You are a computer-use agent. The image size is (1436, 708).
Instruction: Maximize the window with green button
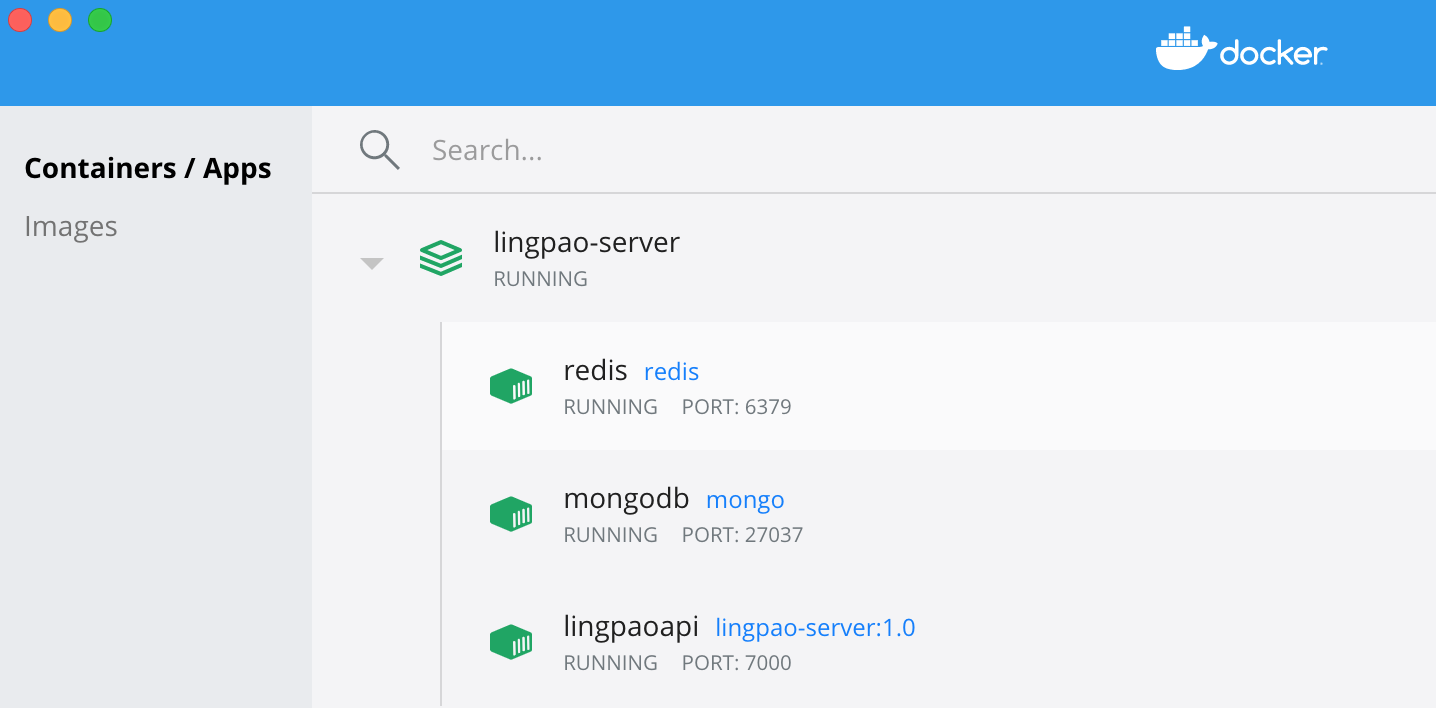[100, 20]
